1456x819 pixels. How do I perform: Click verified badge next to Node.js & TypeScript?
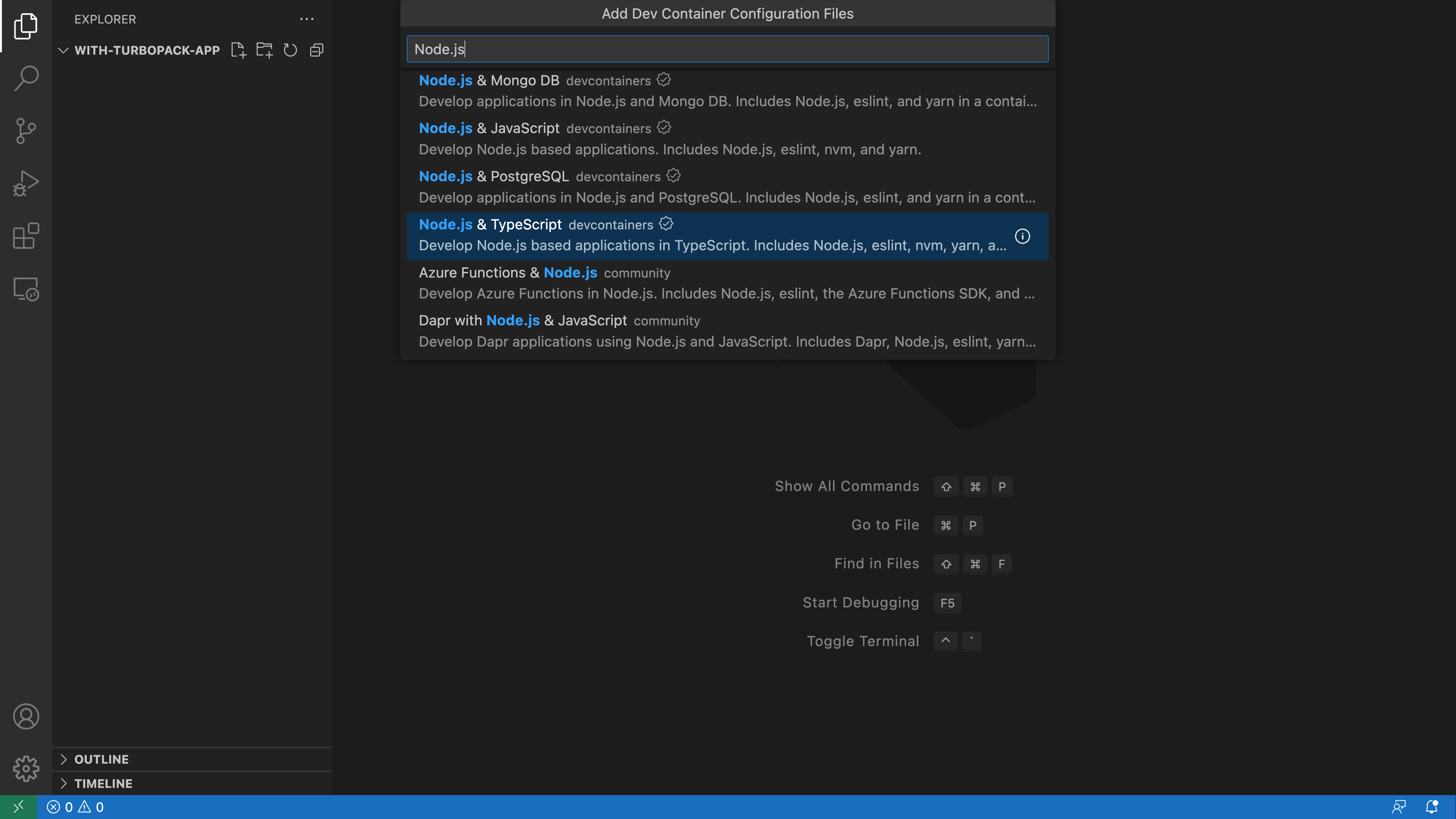[667, 224]
